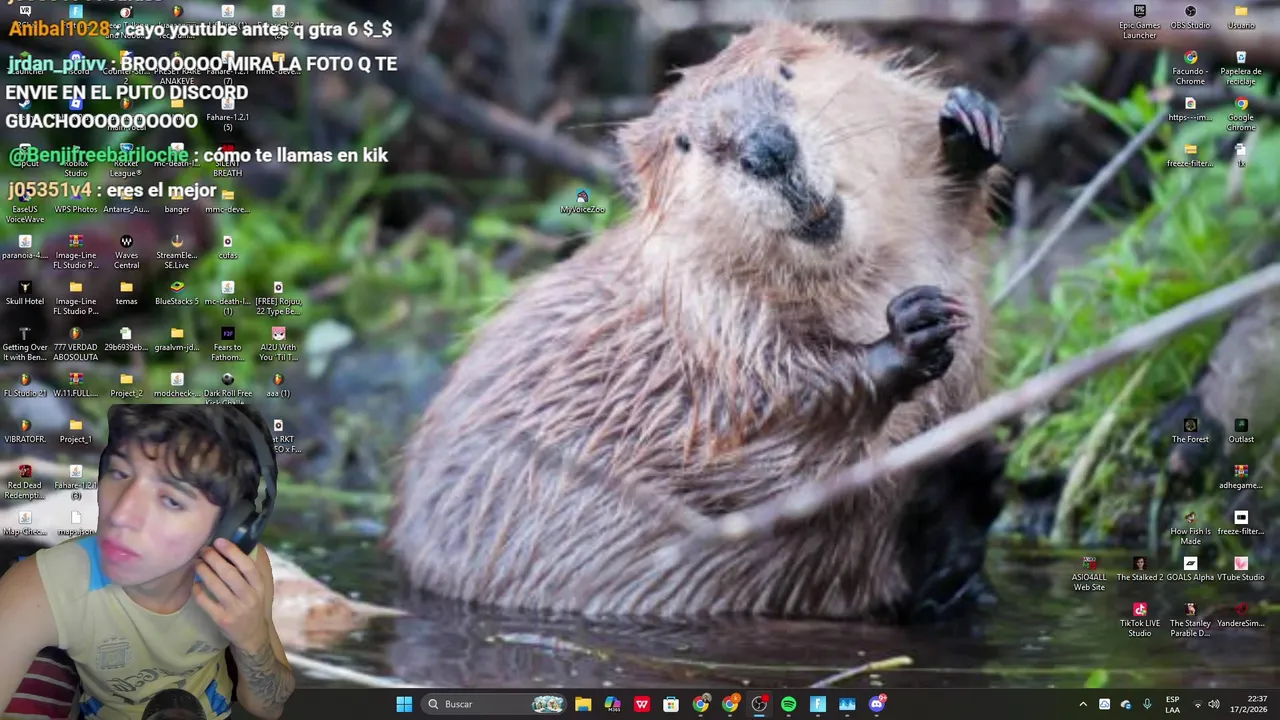Select the YandereSimulator desktop icon
This screenshot has height=720, width=1280.
point(1241,614)
